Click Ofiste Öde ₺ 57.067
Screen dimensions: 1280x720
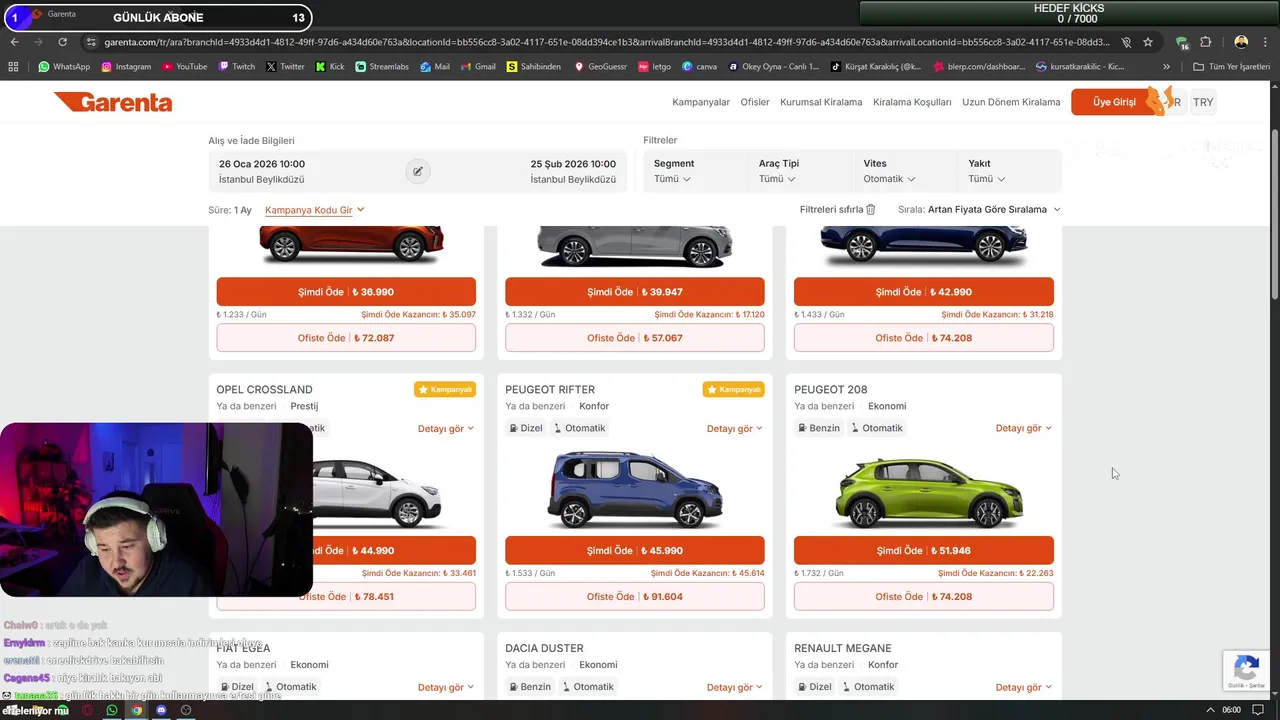635,338
